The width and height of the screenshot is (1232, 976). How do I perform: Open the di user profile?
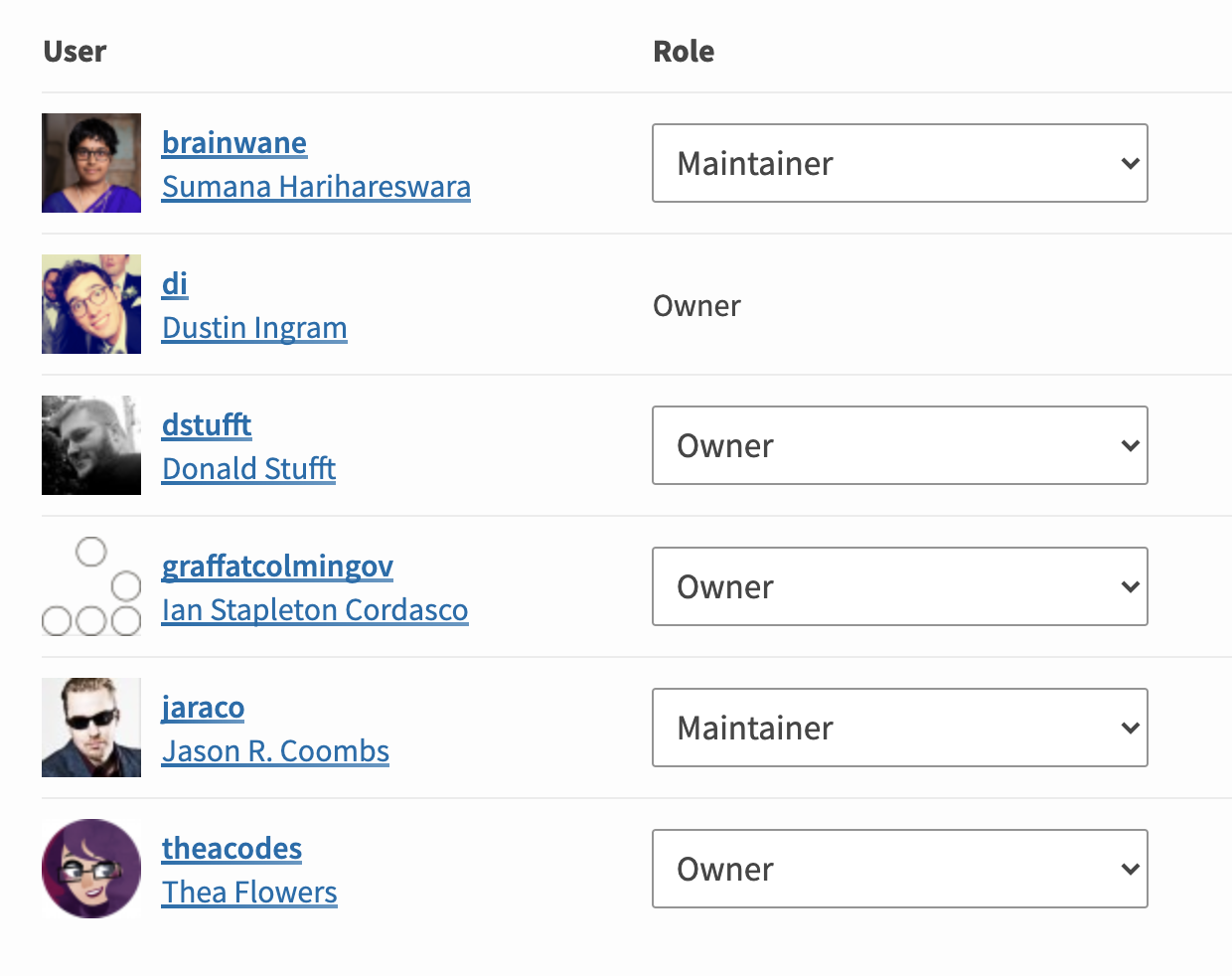pyautogui.click(x=175, y=283)
